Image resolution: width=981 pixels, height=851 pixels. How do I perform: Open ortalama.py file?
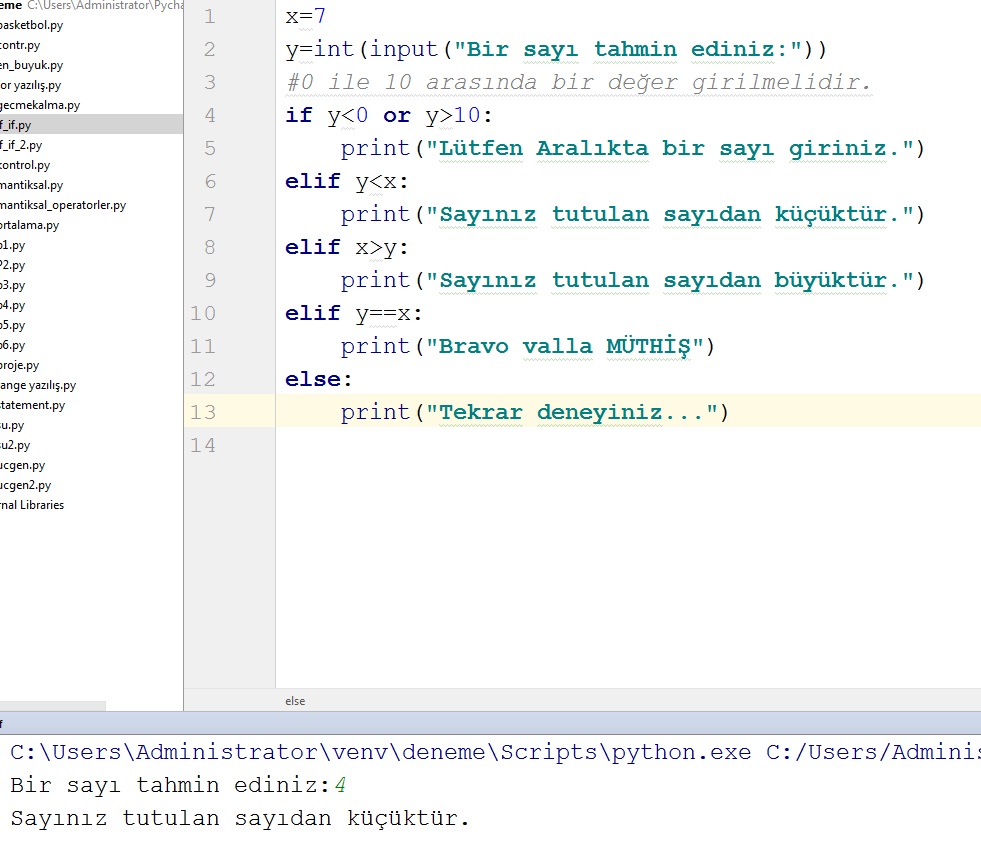29,225
